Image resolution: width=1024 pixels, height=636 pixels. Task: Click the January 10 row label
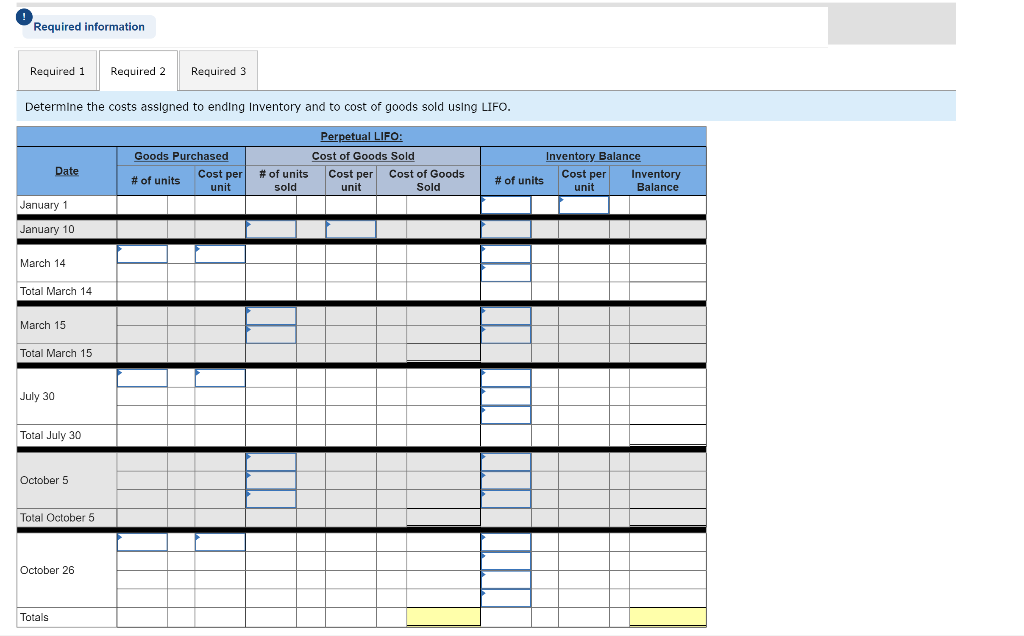[47, 229]
